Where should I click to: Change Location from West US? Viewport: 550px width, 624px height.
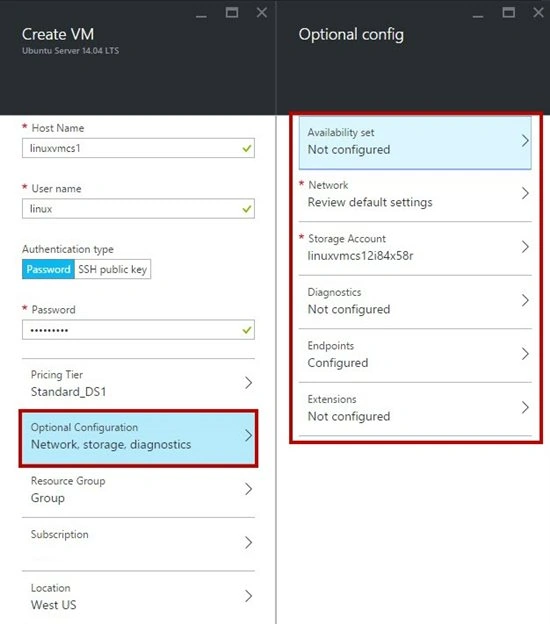click(138, 597)
